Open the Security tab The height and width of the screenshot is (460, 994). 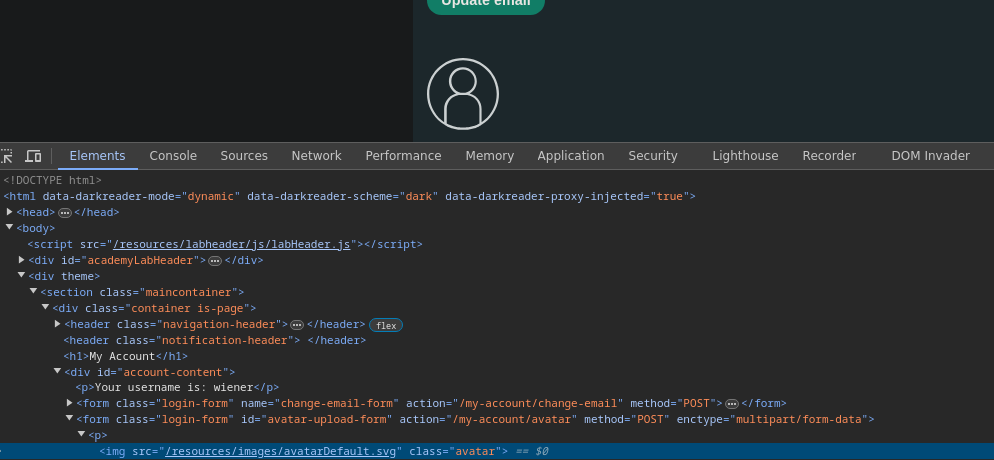tap(653, 156)
